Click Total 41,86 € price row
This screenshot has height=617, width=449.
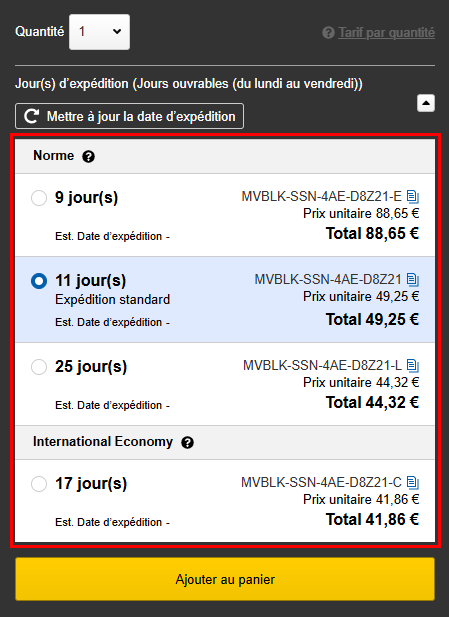tap(372, 519)
